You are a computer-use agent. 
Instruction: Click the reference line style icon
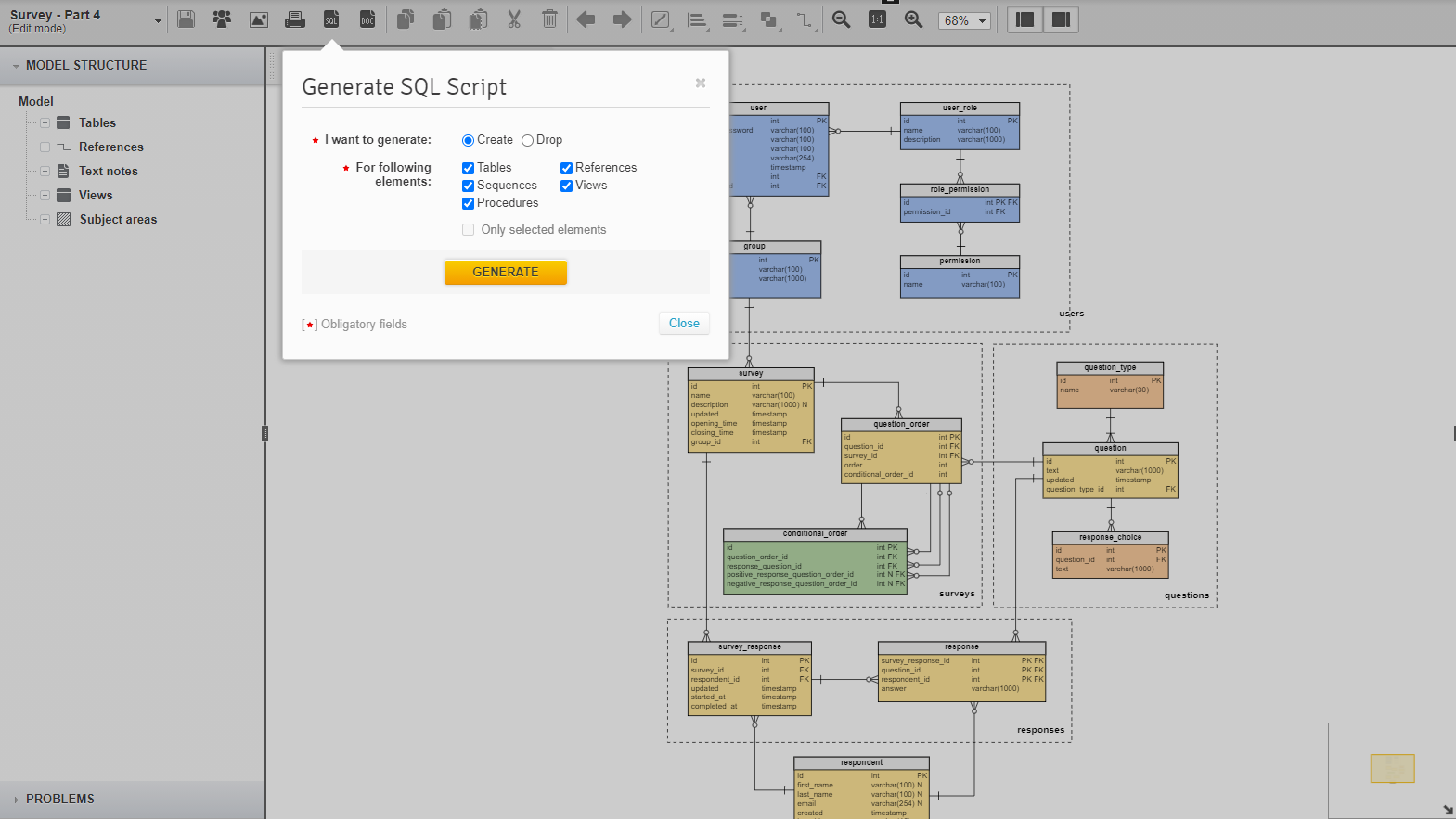coord(805,20)
